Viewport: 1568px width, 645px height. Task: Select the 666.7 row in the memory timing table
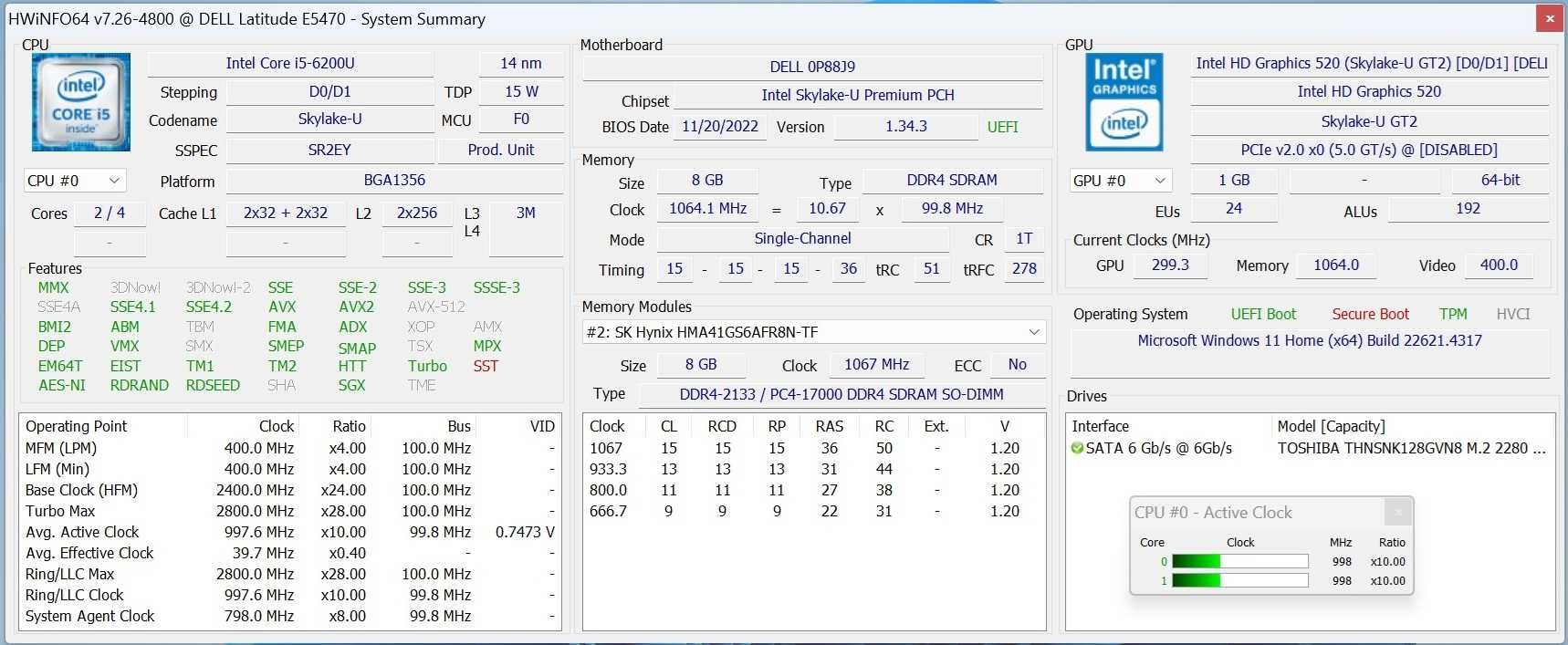click(x=814, y=511)
